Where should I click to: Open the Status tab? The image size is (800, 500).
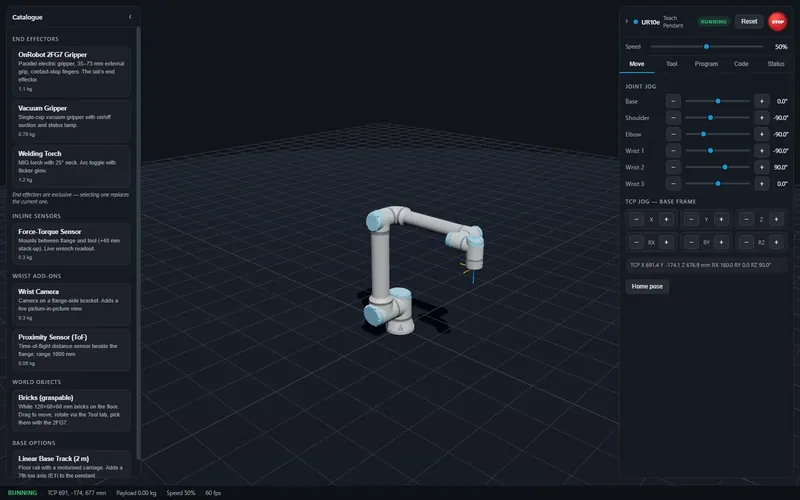click(x=776, y=64)
